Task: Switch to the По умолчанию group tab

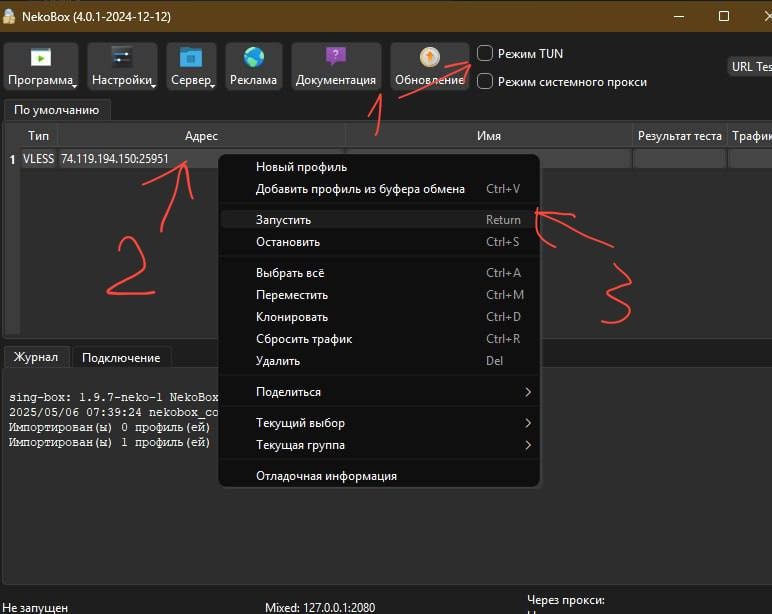Action: [57, 110]
